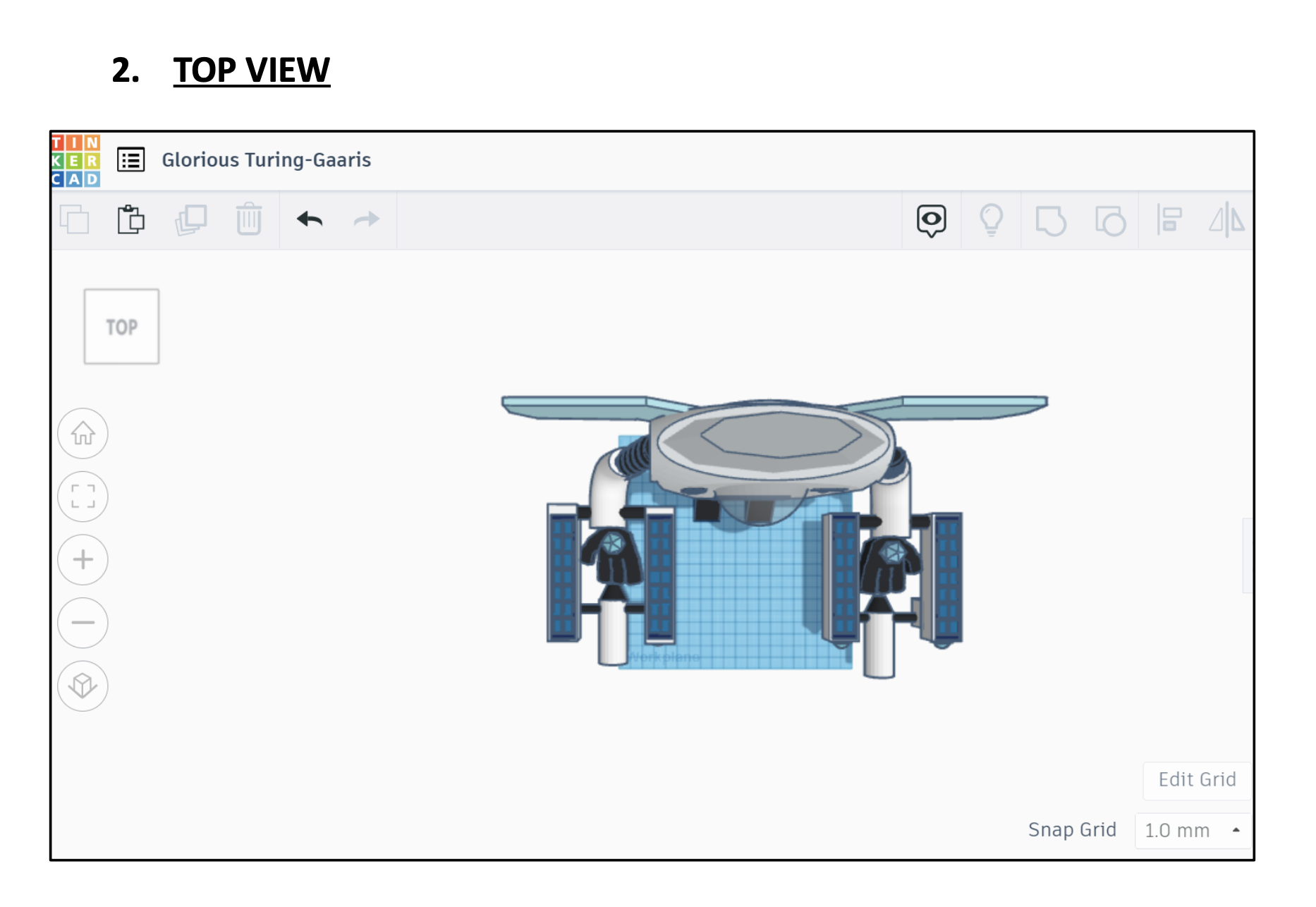Click the Edit Grid button

(1197, 780)
